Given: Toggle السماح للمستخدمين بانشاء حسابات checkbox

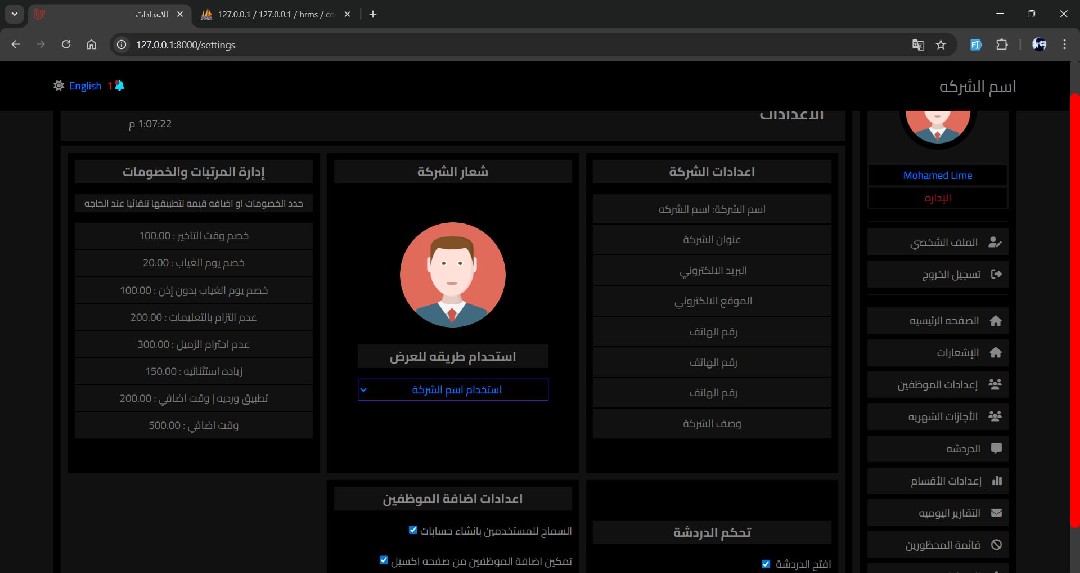Looking at the screenshot, I should [413, 530].
